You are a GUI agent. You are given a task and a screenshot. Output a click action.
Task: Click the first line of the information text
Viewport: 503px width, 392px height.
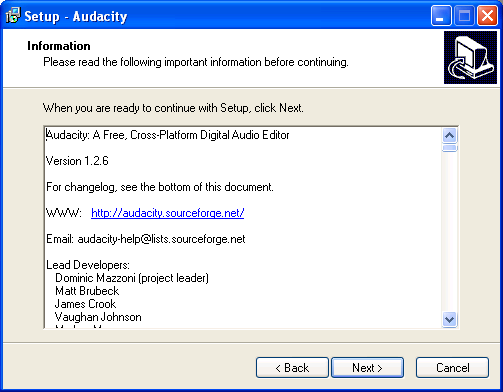tap(168, 135)
